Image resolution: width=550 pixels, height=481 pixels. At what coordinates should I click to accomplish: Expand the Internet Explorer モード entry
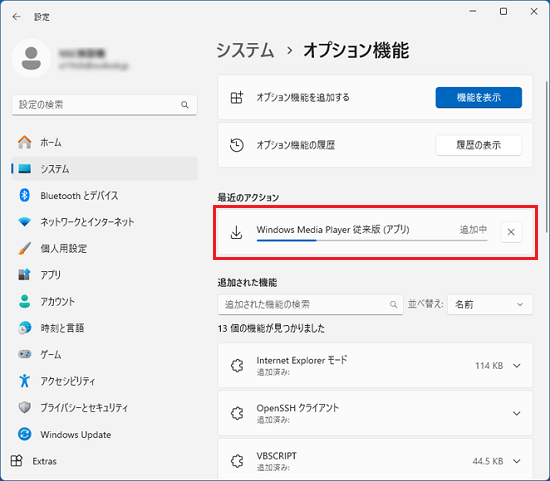click(x=517, y=366)
